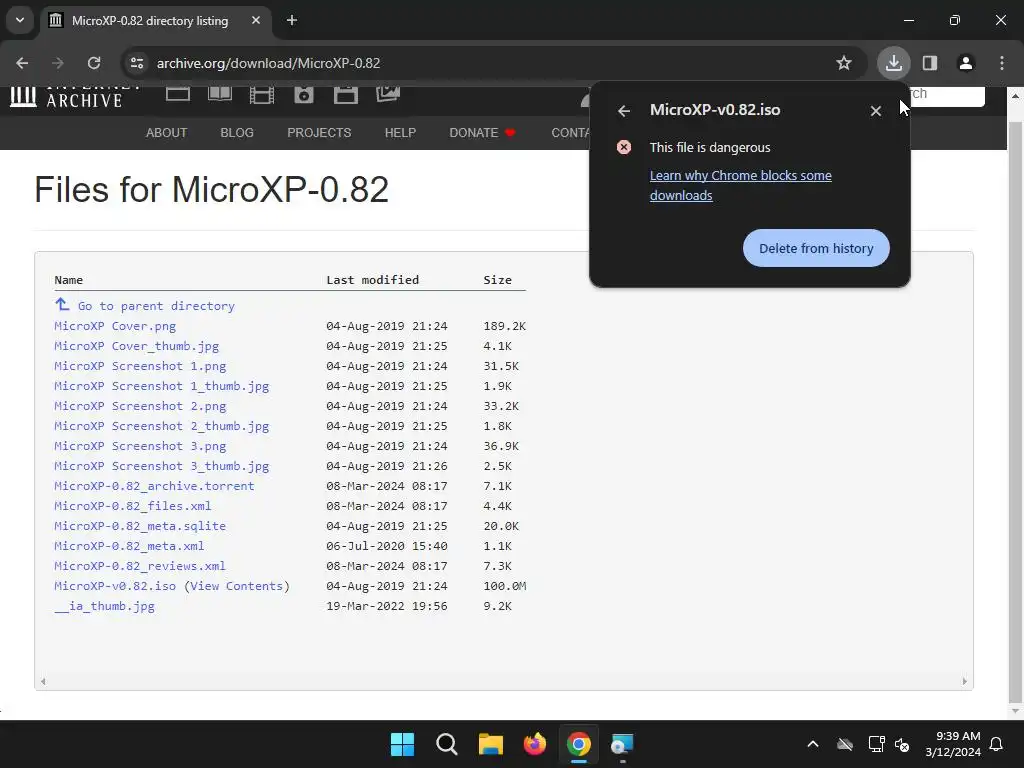Download the MicroXP-v0.82.iso file
Viewport: 1024px width, 768px height.
[x=115, y=586]
